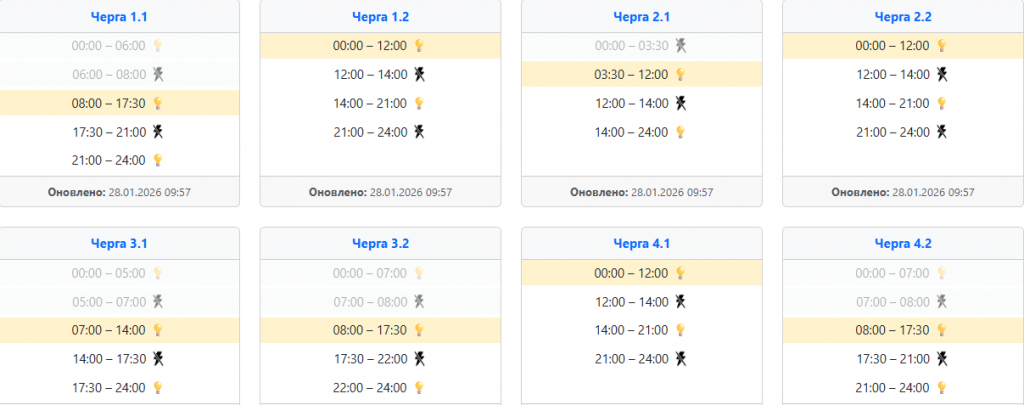The image size is (1024, 405).
Task: Click outage icon at 12:00 – 14:00 in Черга 4.1
Action: 681,301
